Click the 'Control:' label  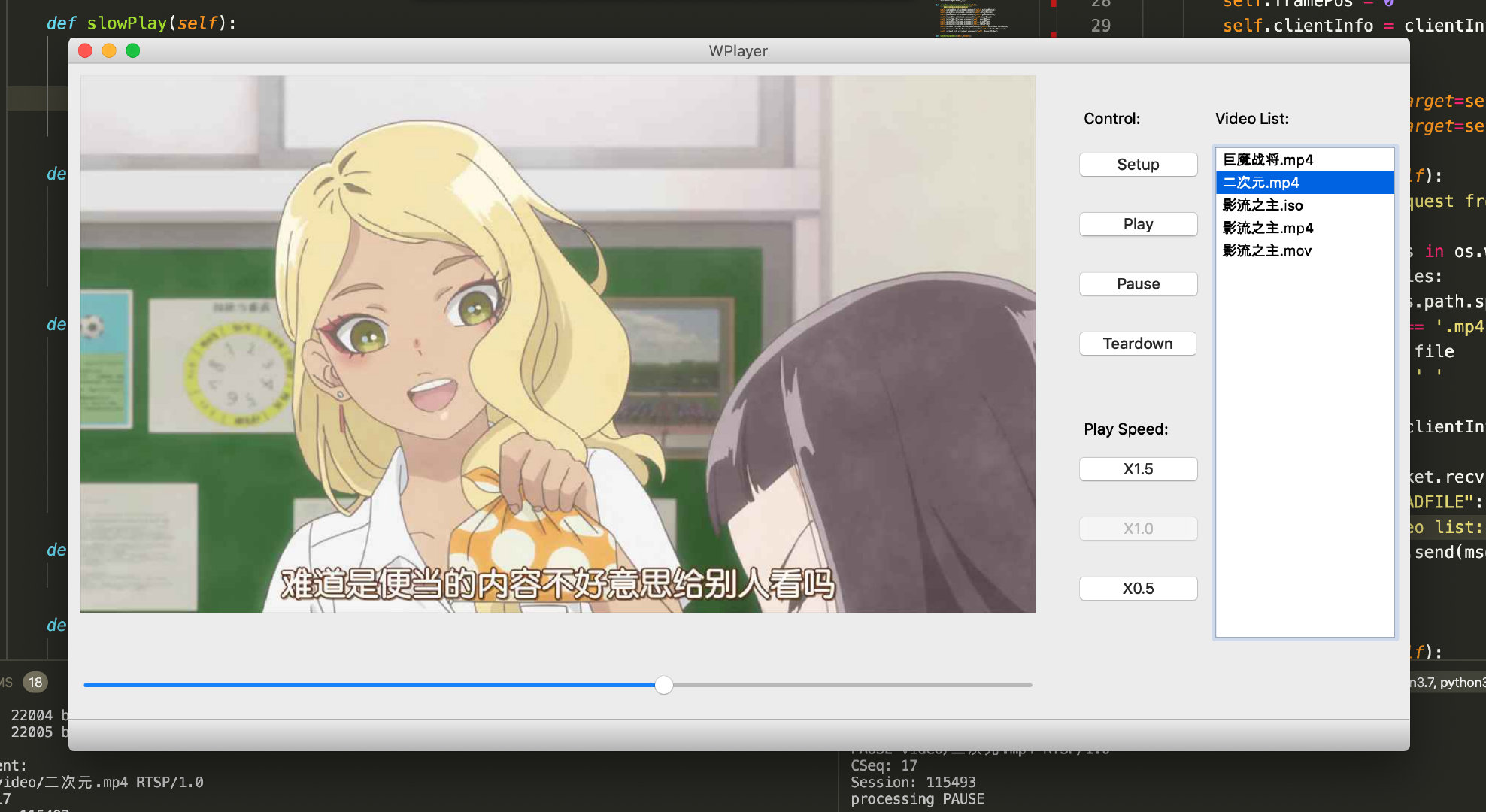tap(1111, 119)
